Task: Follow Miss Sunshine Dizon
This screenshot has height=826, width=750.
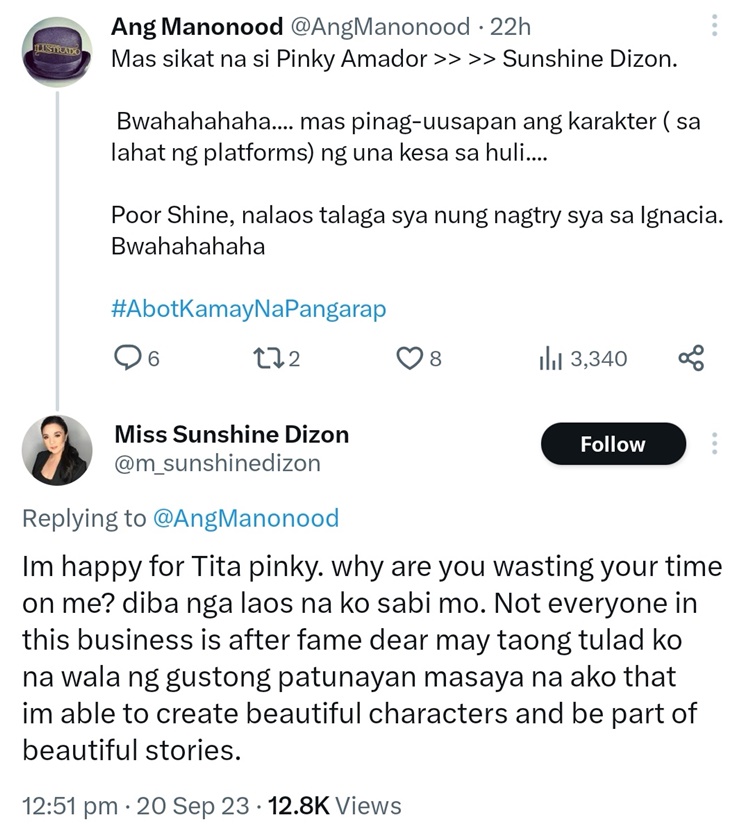Action: [613, 444]
